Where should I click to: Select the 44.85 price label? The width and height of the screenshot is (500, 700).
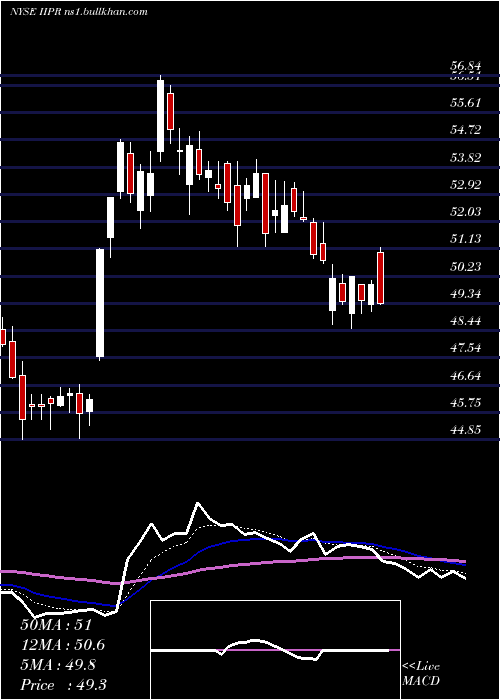pos(465,430)
